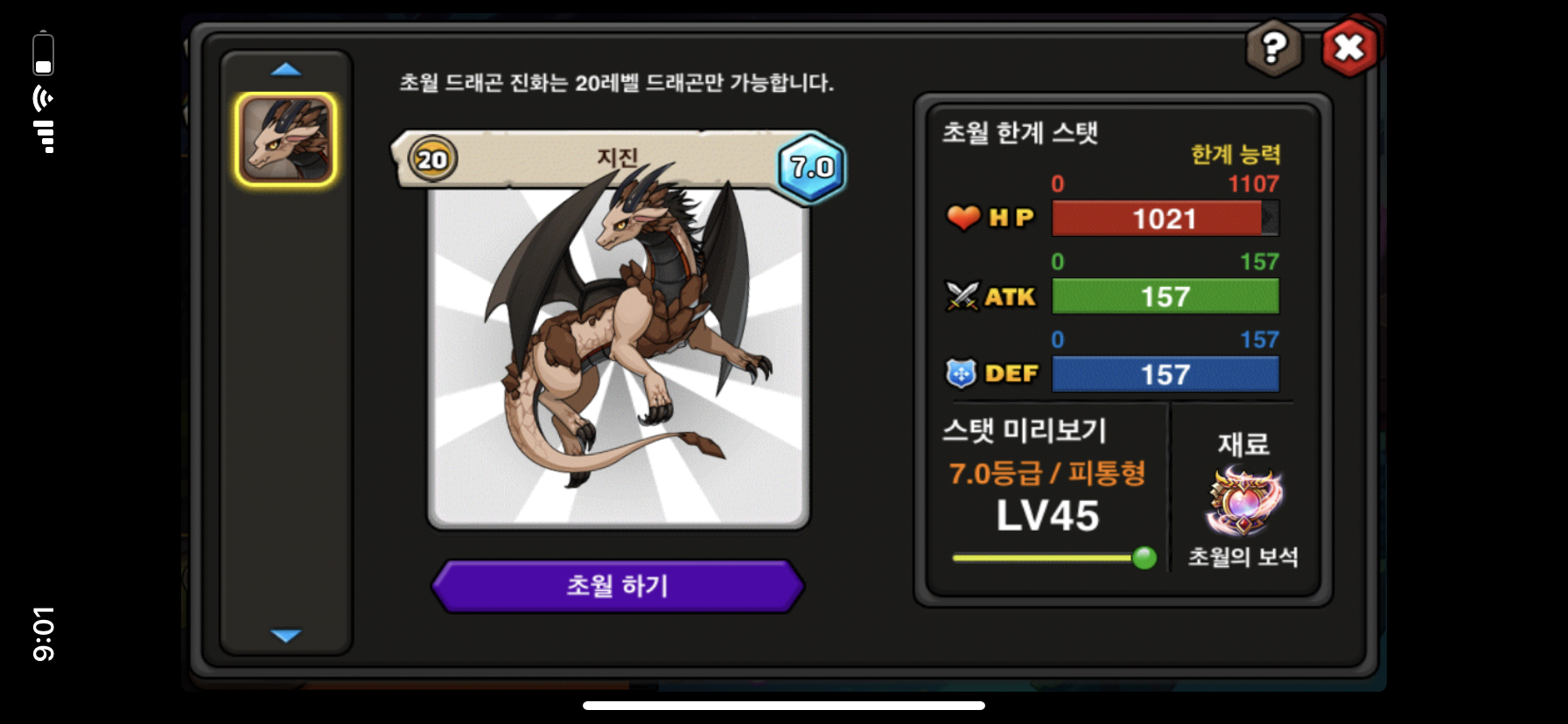
Task: Click the red HP bar showing 1021
Action: click(1165, 218)
